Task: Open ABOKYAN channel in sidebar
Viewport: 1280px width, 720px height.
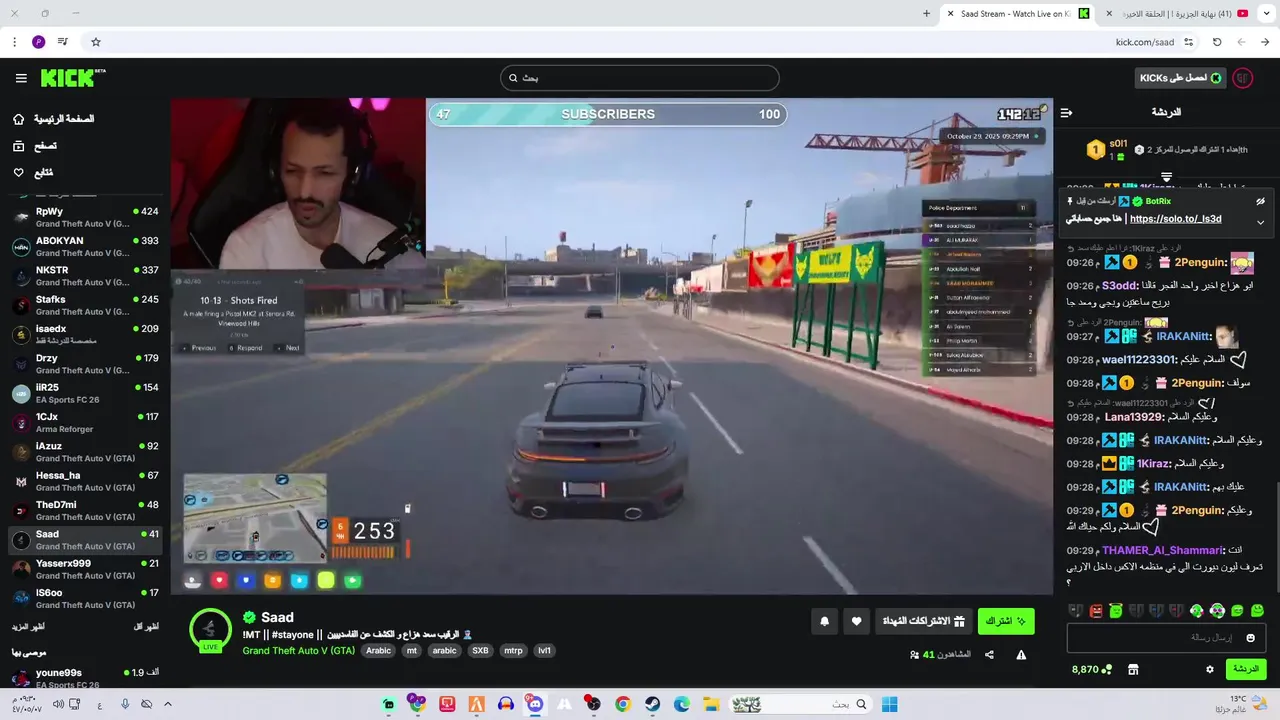Action: coord(85,247)
